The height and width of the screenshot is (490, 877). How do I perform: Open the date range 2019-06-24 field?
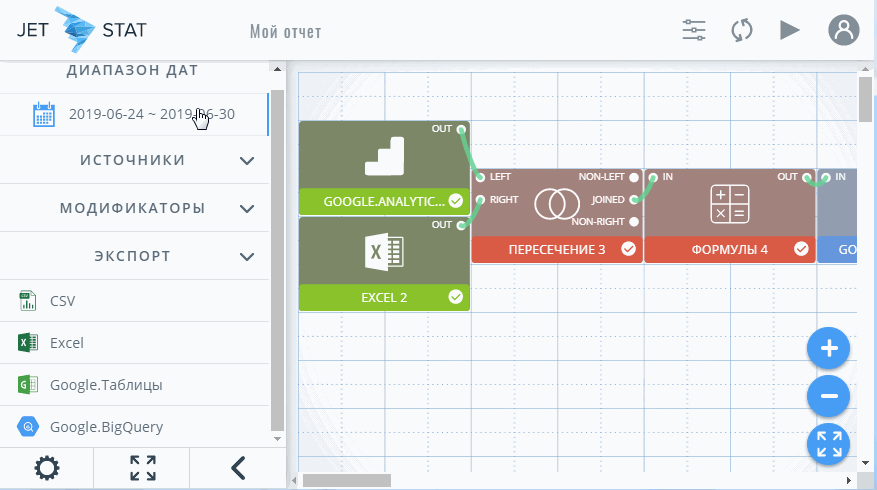150,114
